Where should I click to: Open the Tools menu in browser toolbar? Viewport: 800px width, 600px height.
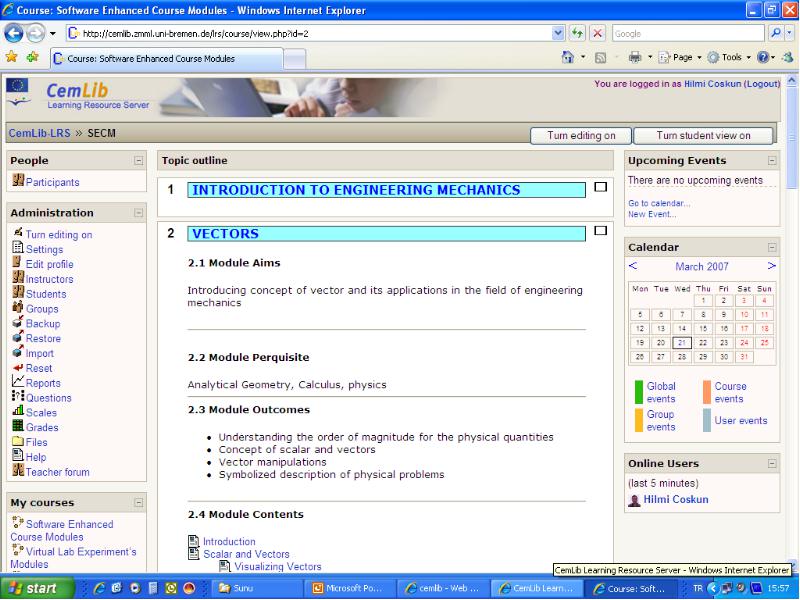[728, 58]
